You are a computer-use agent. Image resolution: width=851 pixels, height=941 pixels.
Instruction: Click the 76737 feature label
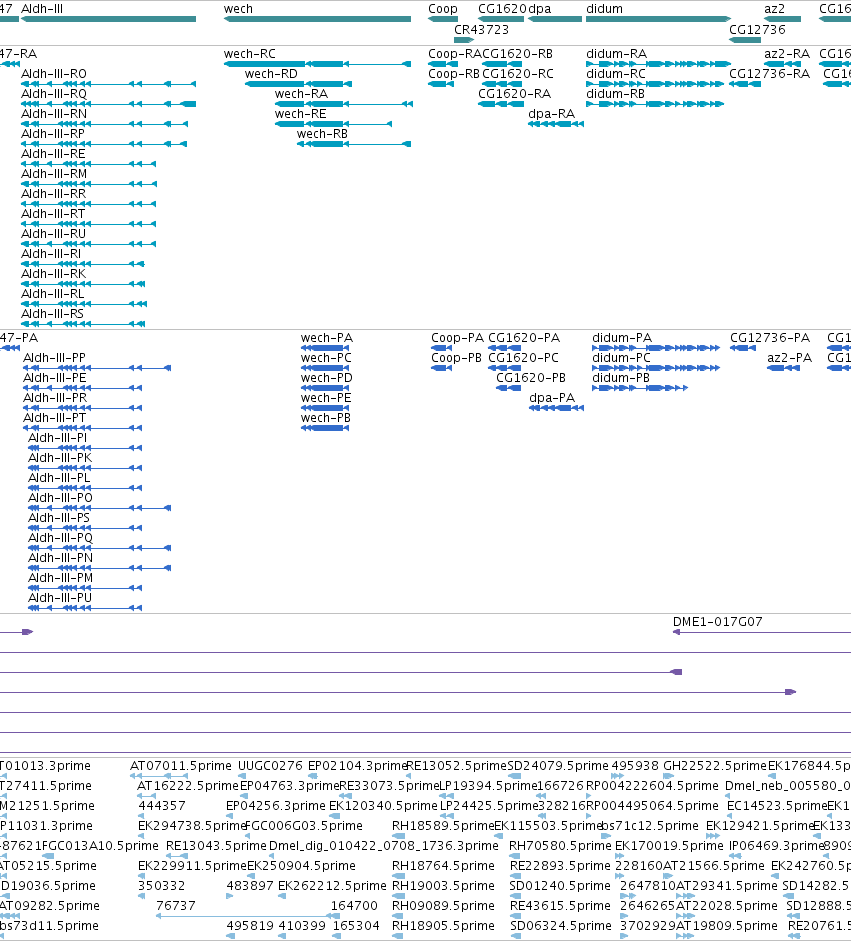[x=176, y=906]
